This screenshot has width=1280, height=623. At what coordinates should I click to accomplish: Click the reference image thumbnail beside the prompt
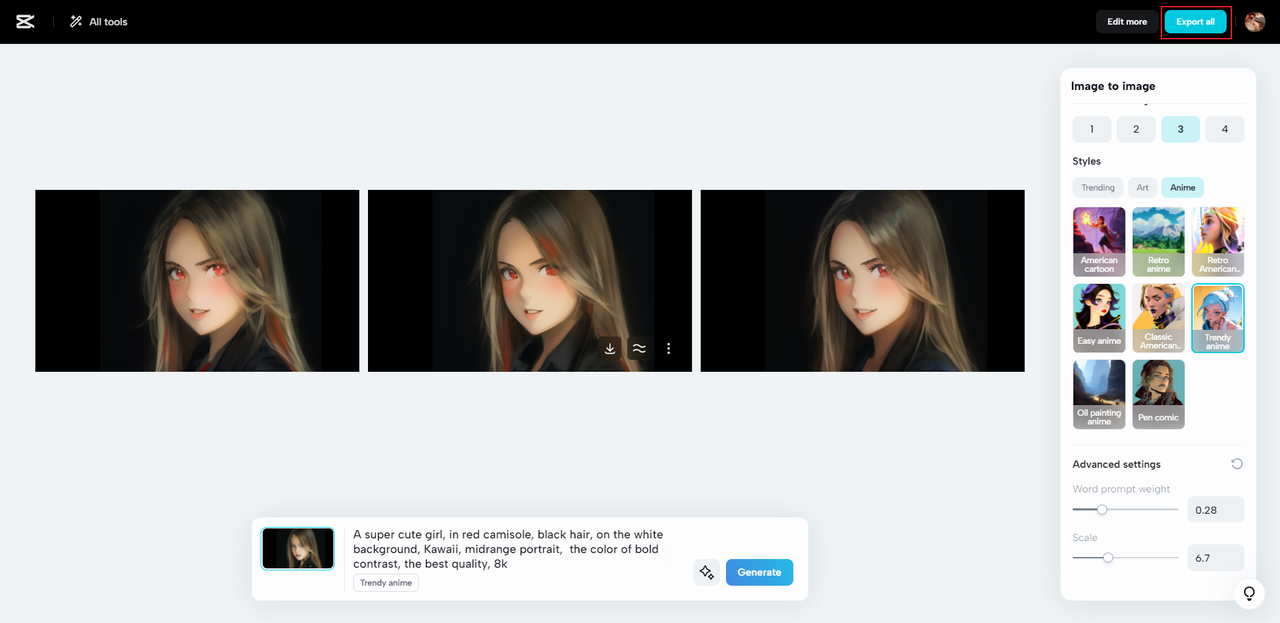pyautogui.click(x=298, y=549)
